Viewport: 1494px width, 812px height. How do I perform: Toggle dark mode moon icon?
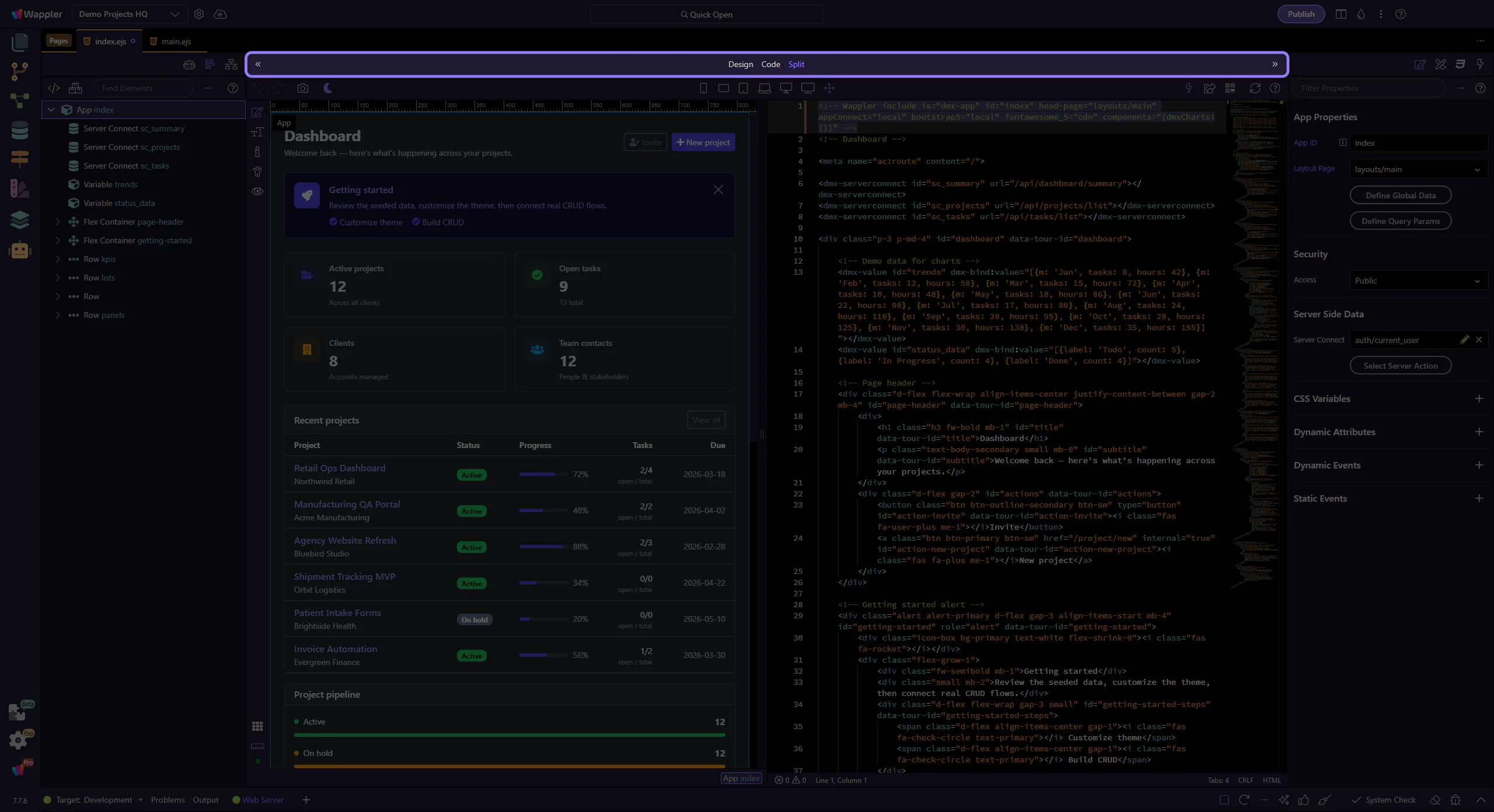[328, 88]
